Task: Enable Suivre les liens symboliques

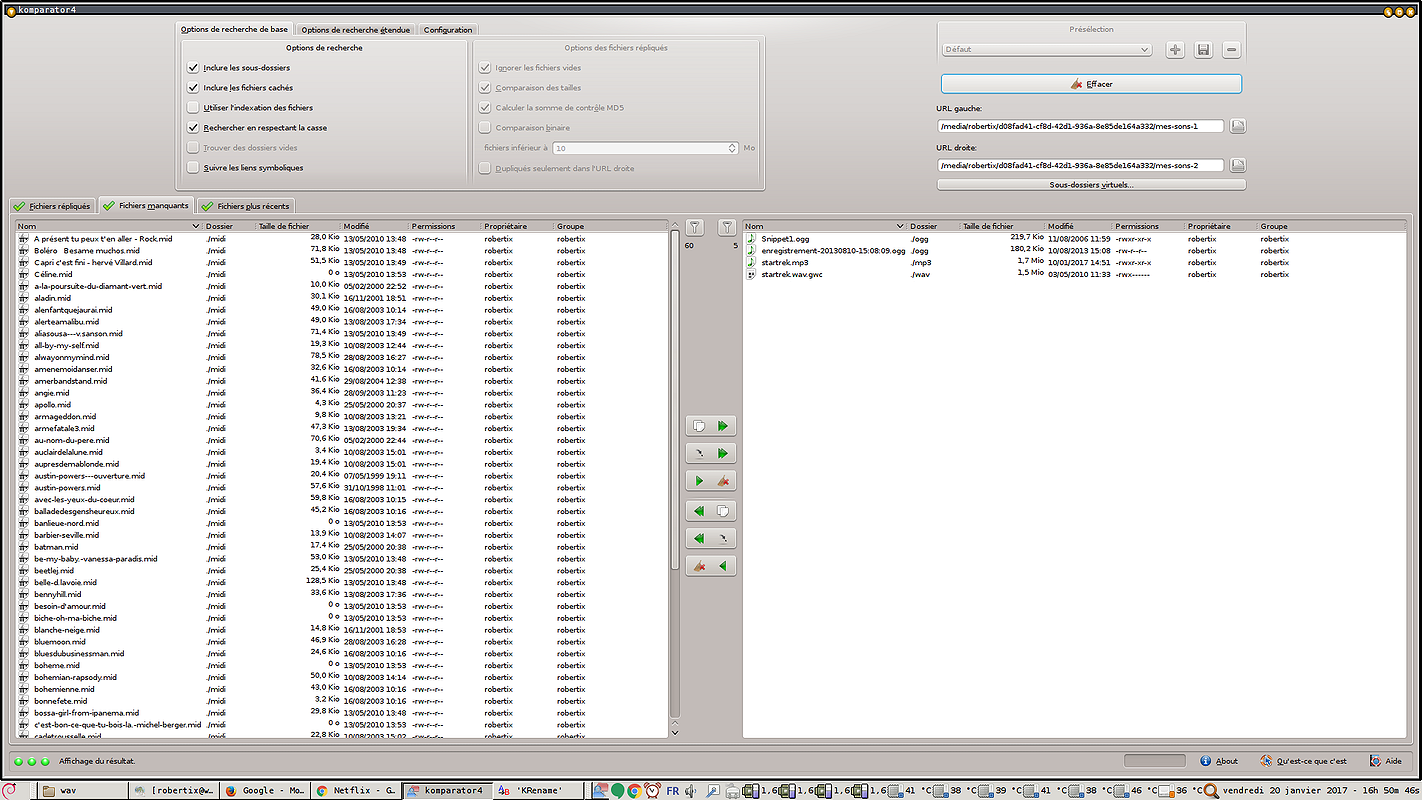Action: (x=194, y=168)
